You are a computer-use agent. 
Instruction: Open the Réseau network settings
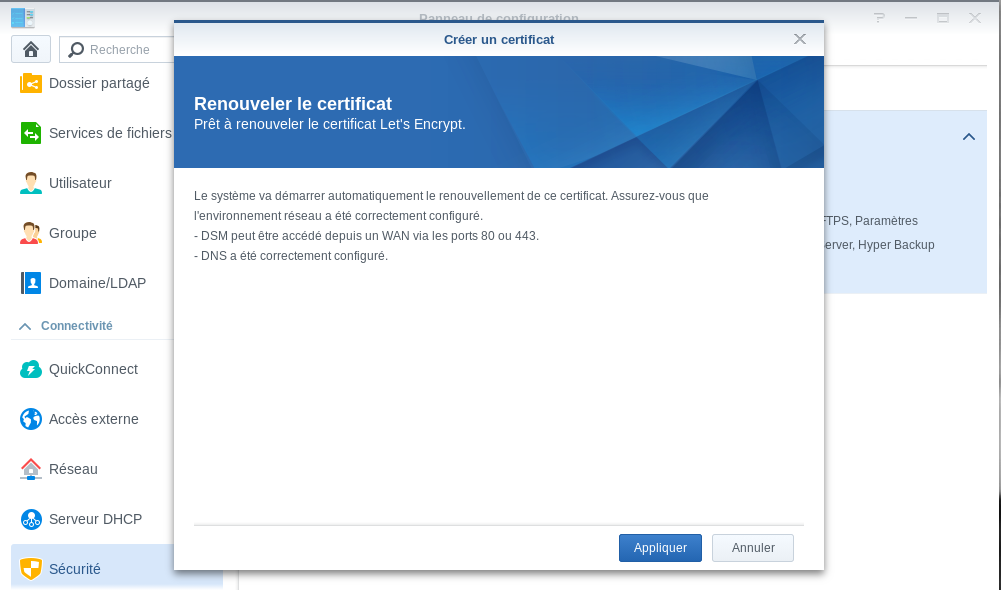pos(73,469)
